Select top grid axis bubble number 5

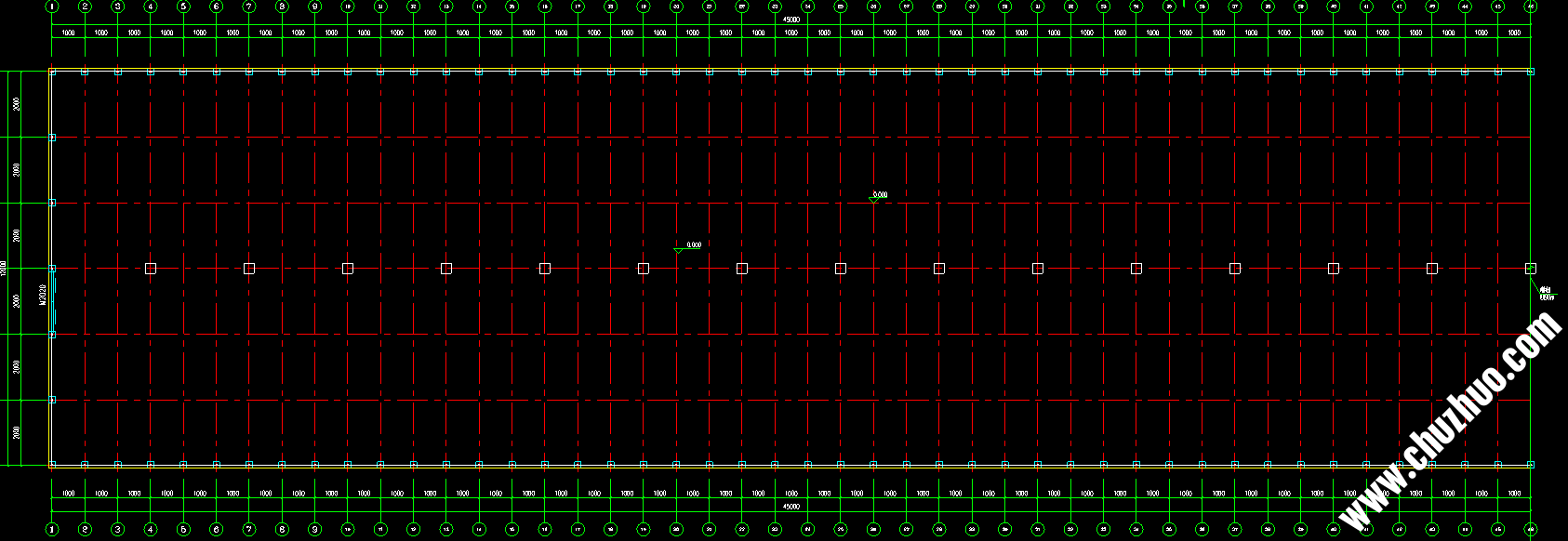point(183,7)
